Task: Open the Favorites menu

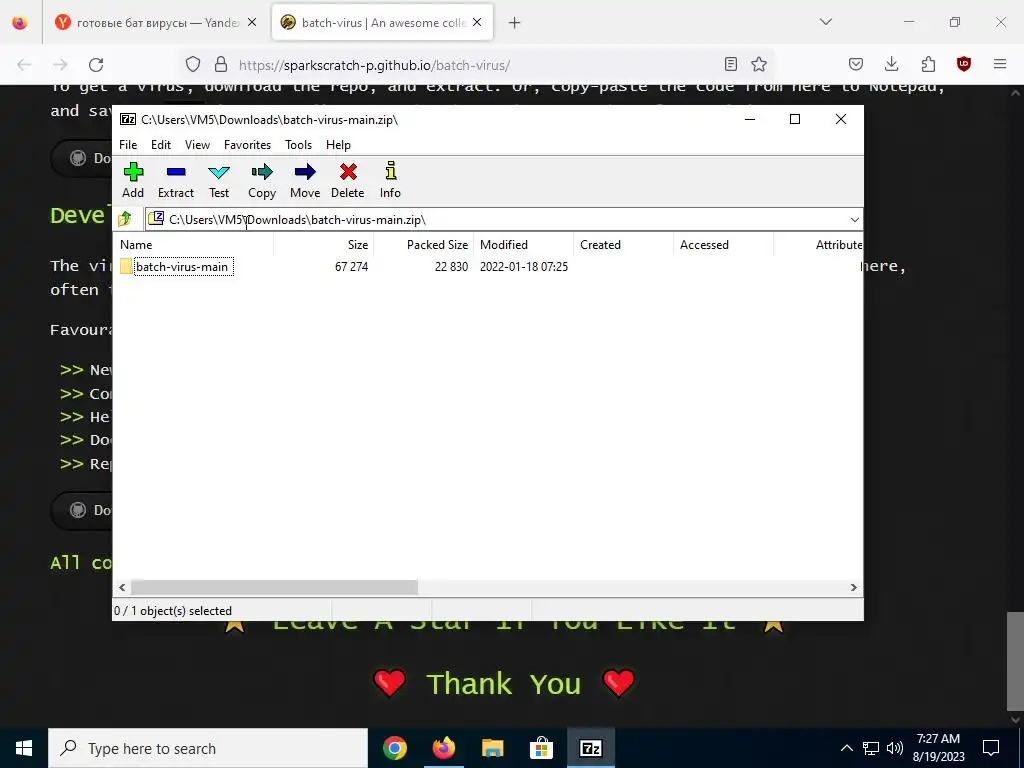Action: pos(247,145)
